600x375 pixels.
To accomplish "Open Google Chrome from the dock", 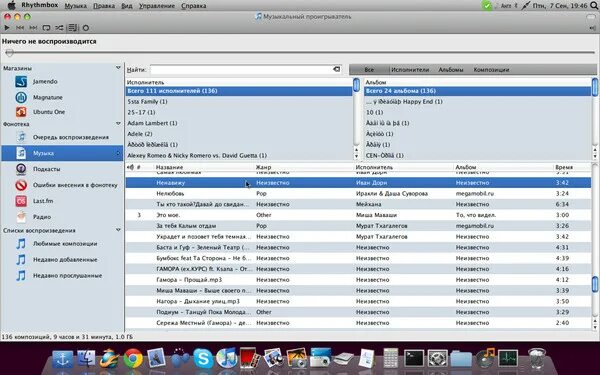I will [x=133, y=359].
